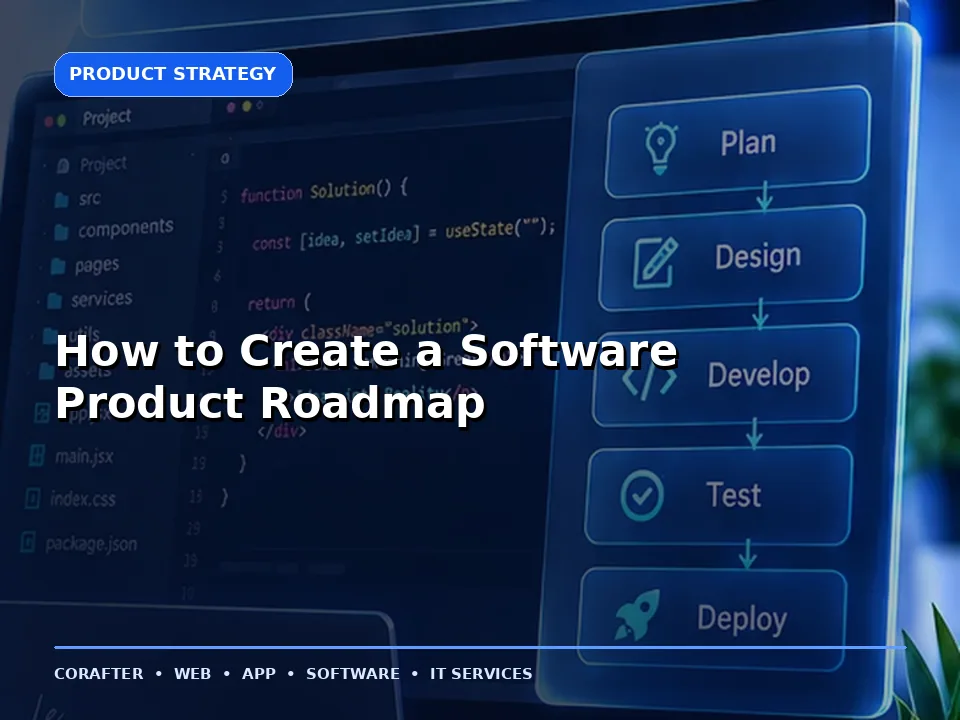Click the closing '</div>' tag in the code

[x=282, y=430]
